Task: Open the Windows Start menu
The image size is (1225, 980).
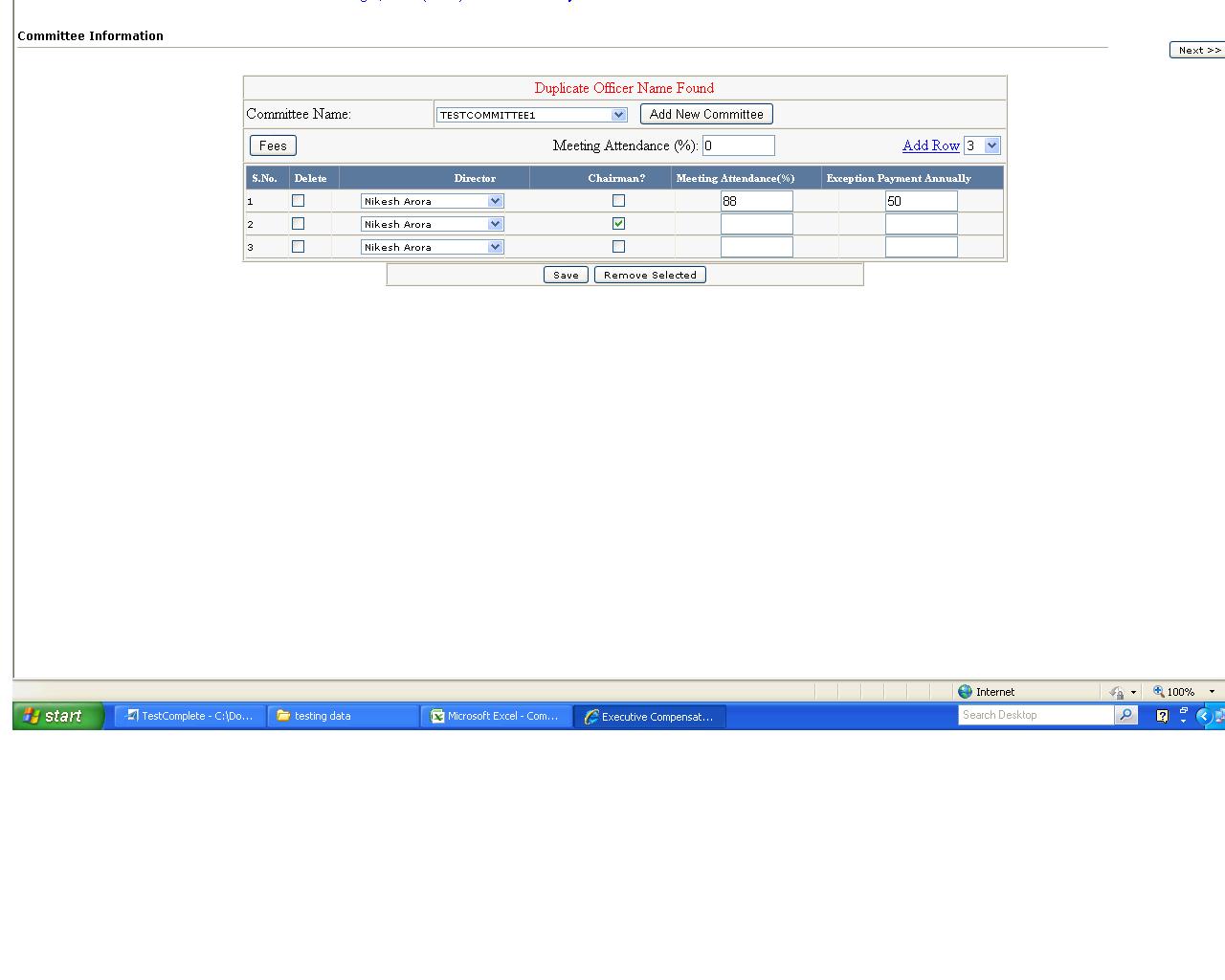Action: 57,716
